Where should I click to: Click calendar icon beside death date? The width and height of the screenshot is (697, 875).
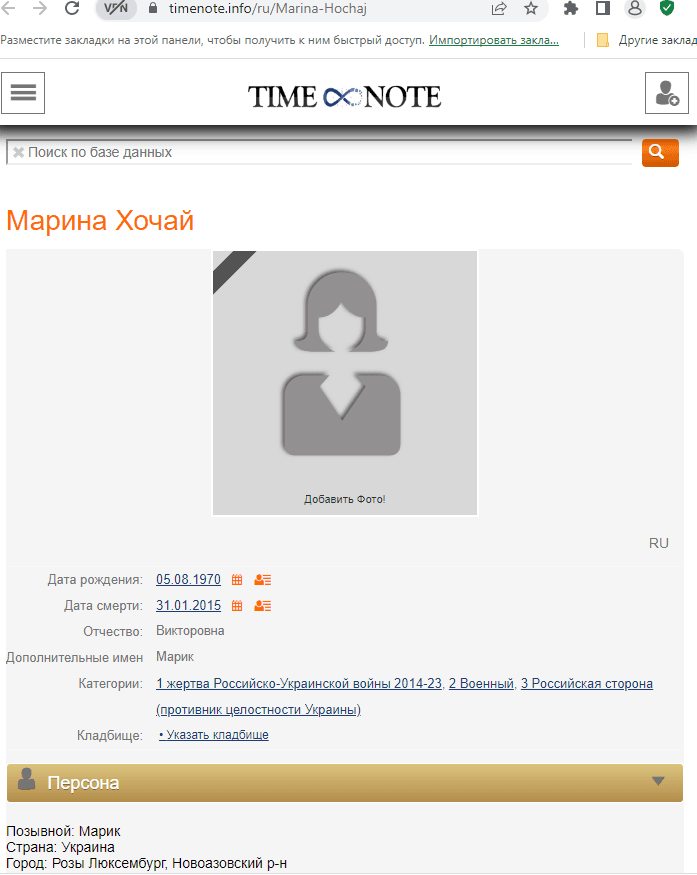tap(237, 605)
